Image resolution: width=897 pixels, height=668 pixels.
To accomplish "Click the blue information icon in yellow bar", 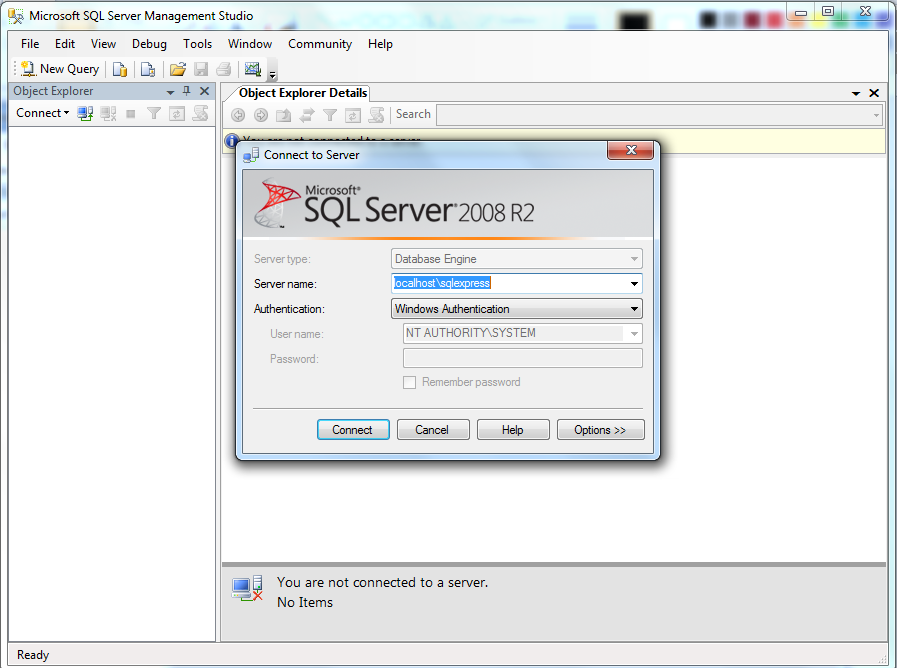I will point(231,140).
